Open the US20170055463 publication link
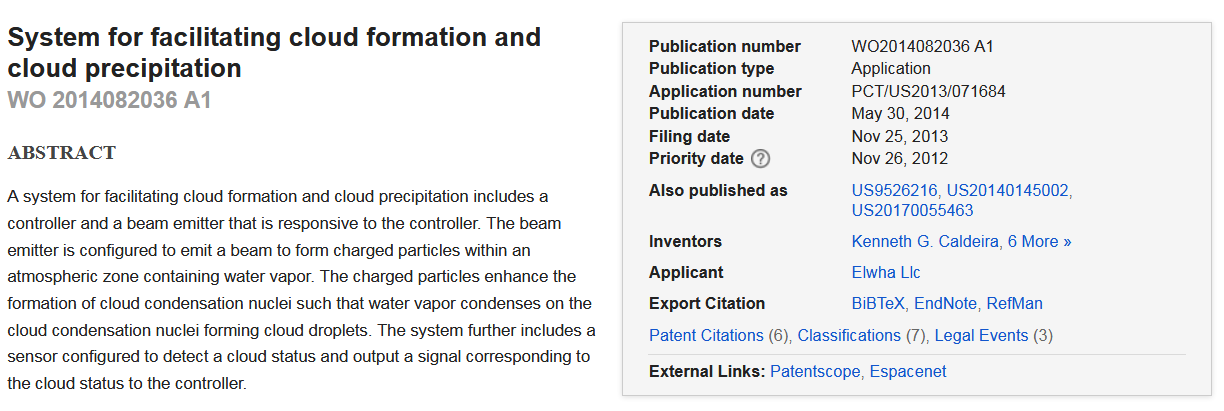 (x=912, y=210)
